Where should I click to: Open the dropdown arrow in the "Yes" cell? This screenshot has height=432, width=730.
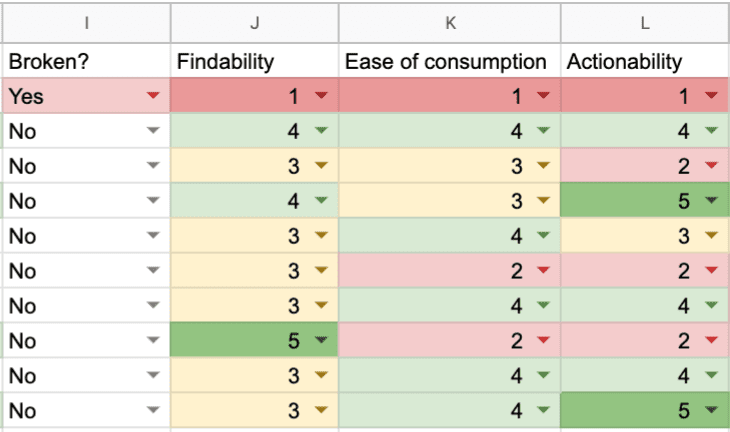coord(153,96)
